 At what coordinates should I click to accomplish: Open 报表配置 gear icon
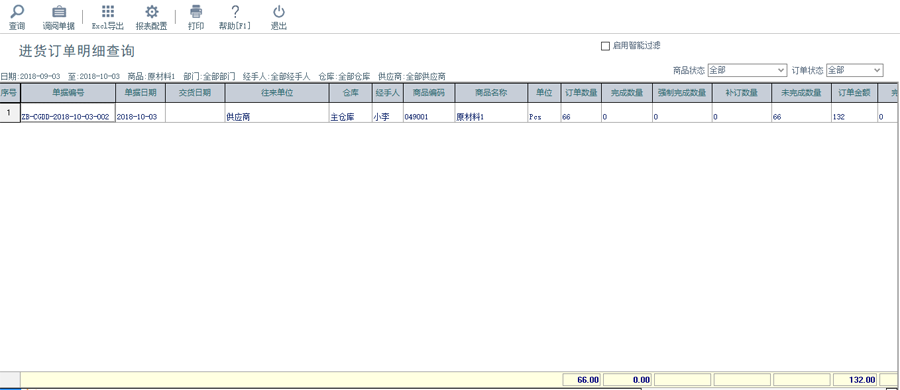pyautogui.click(x=152, y=11)
